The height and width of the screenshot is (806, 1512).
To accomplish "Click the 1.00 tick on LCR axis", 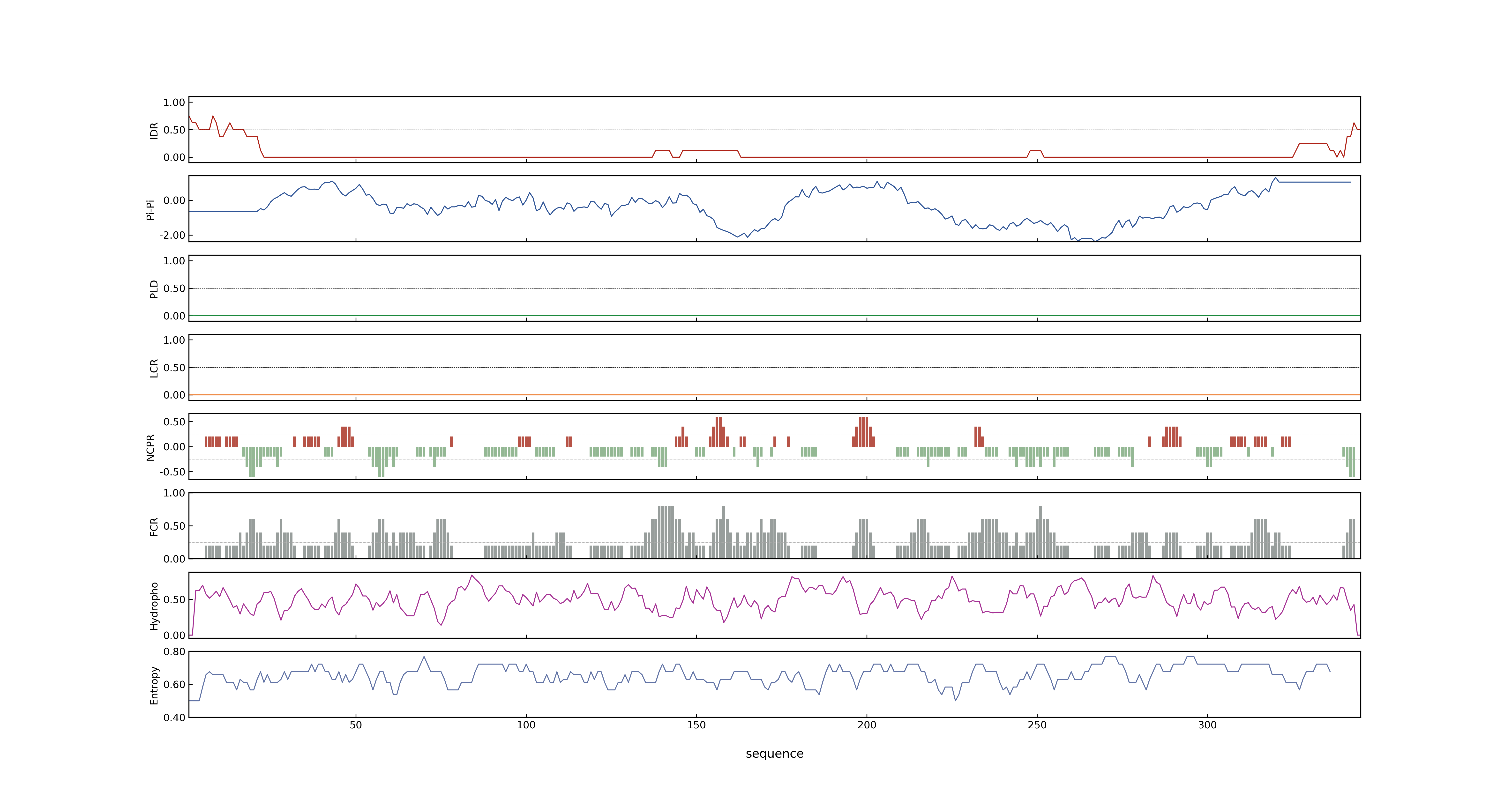I will click(174, 340).
